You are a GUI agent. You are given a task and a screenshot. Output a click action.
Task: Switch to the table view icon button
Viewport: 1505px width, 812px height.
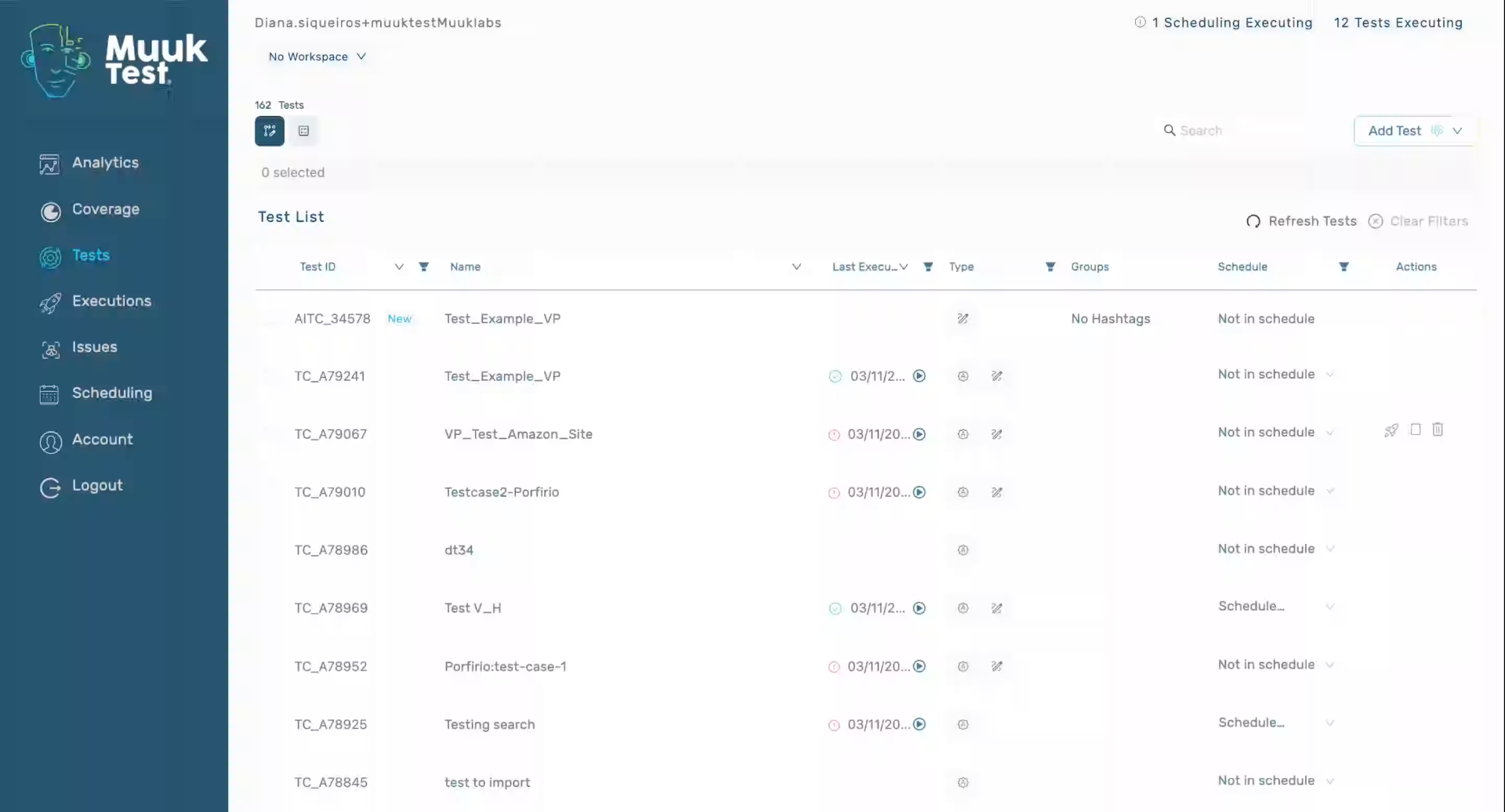pyautogui.click(x=304, y=131)
